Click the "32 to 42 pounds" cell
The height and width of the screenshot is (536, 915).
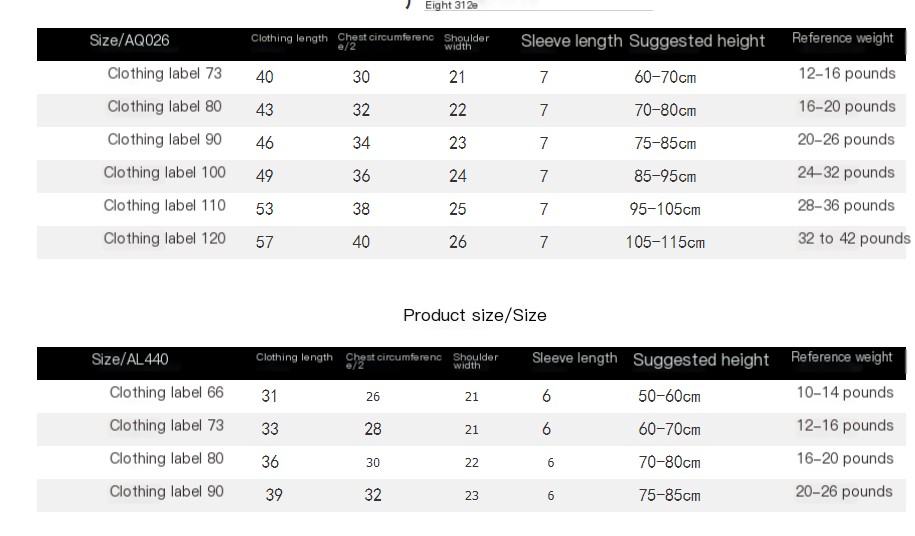click(853, 239)
